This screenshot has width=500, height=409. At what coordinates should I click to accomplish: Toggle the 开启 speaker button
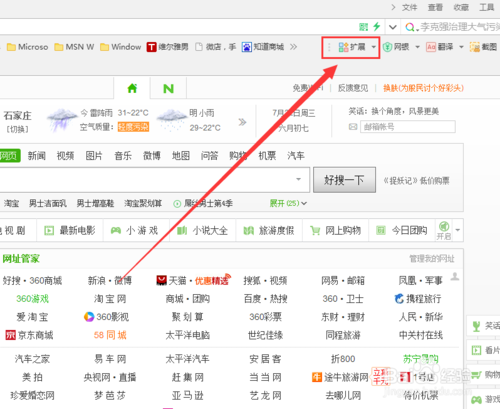click(444, 230)
